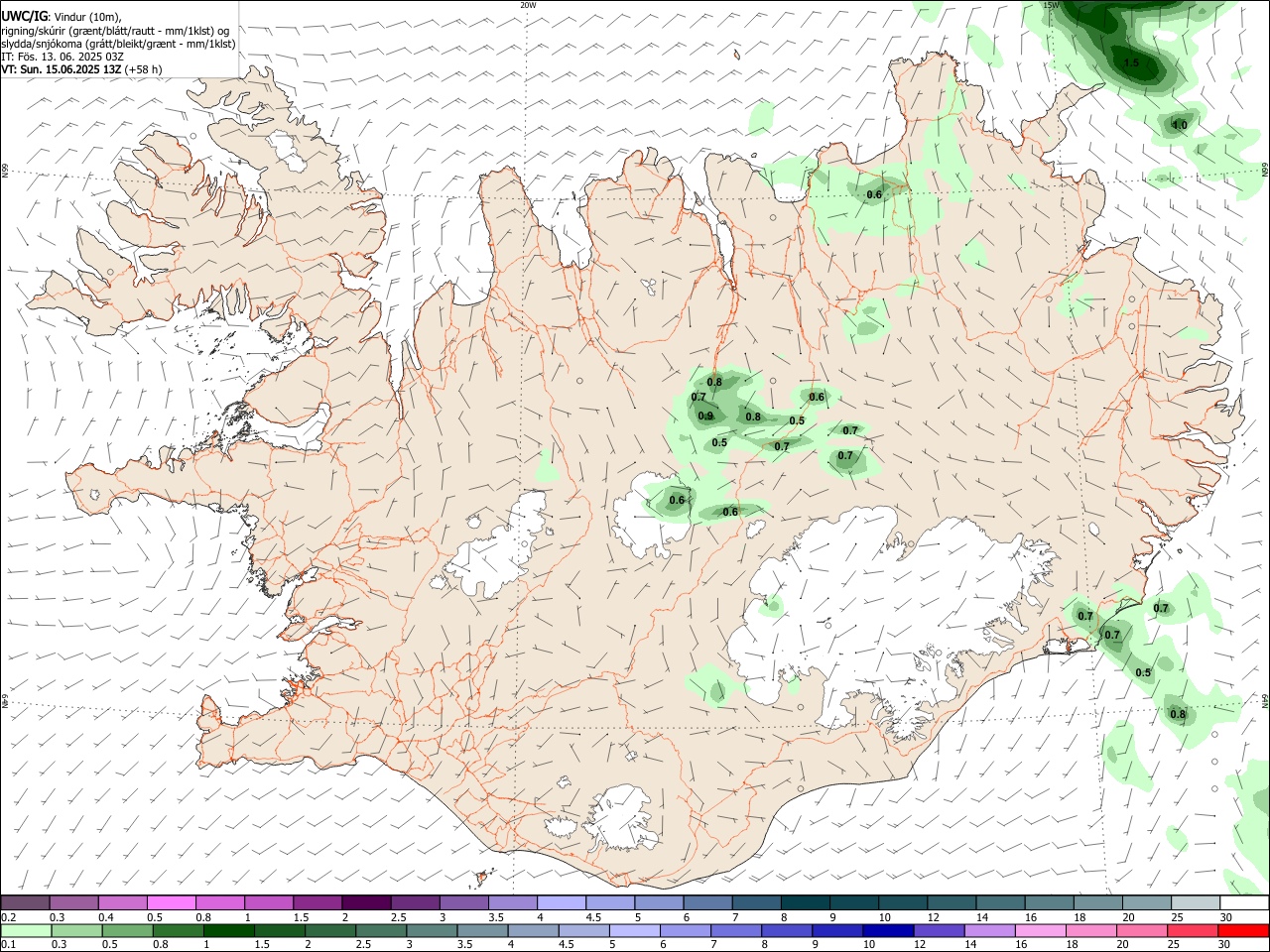Select the darkest green 1–1.5 swatch, lower legend row
Viewport: 1270px width, 952px height.
(229, 930)
